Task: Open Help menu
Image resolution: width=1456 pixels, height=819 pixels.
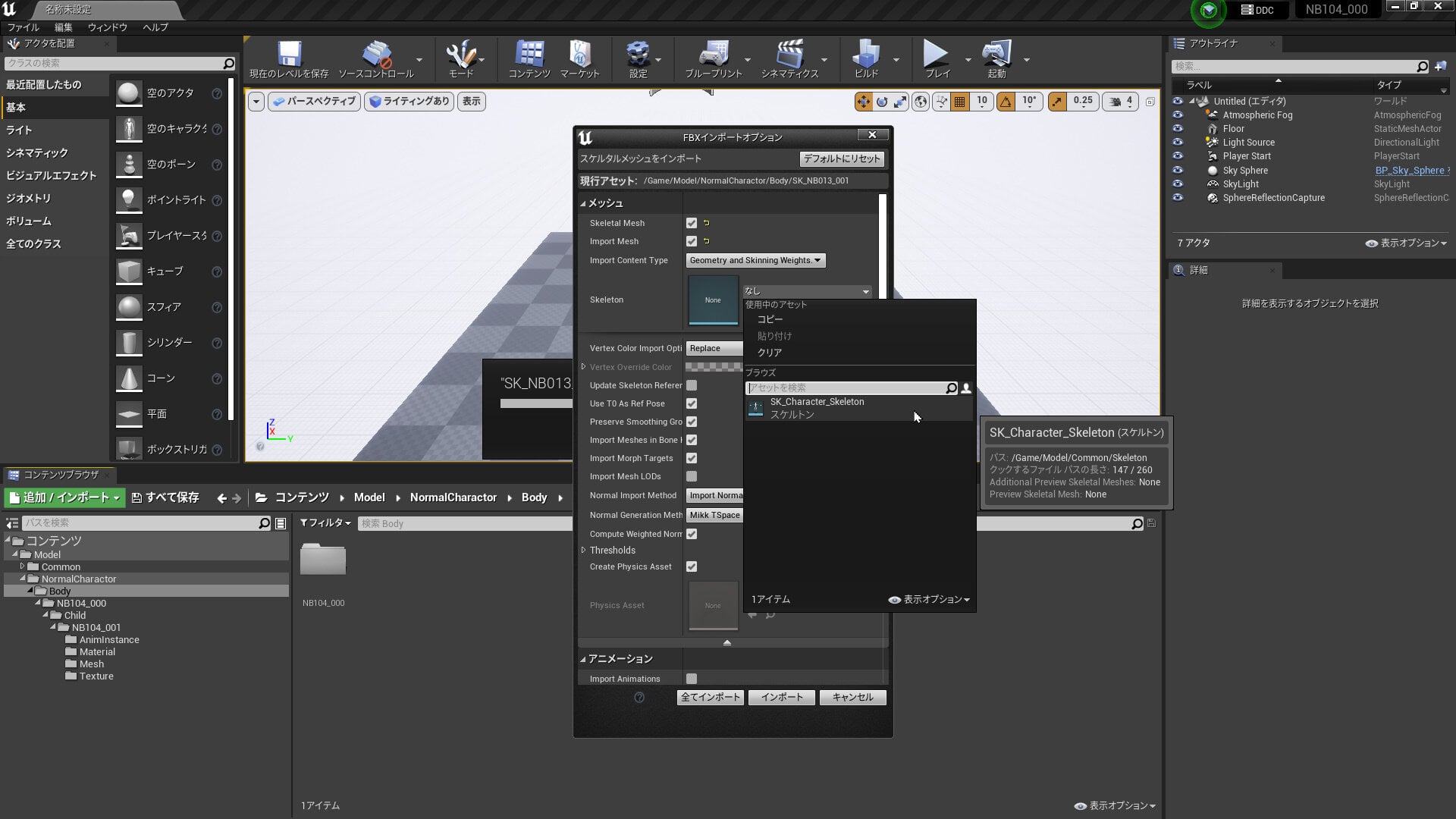Action: click(x=155, y=27)
